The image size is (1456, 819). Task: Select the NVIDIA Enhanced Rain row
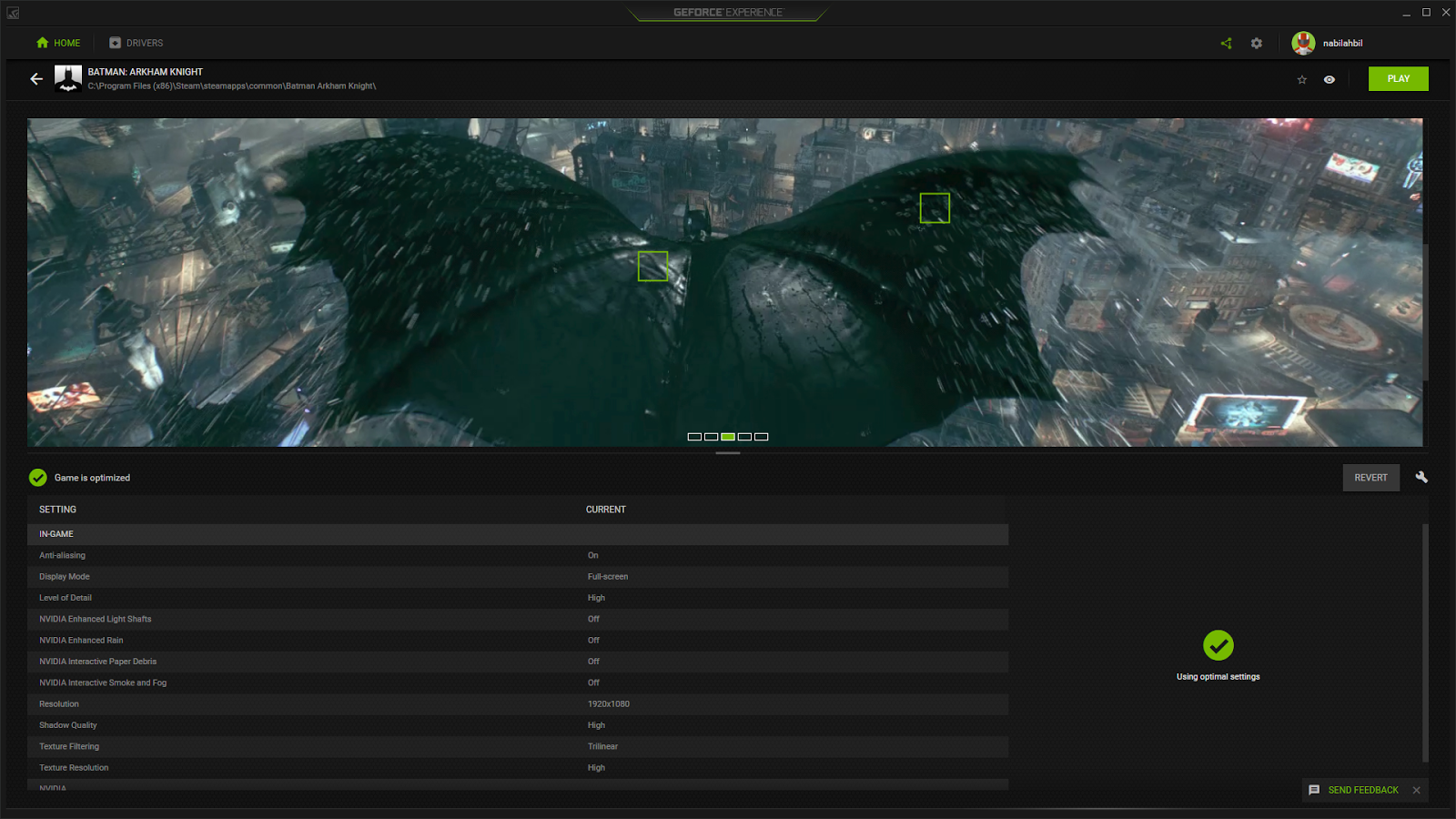[518, 641]
